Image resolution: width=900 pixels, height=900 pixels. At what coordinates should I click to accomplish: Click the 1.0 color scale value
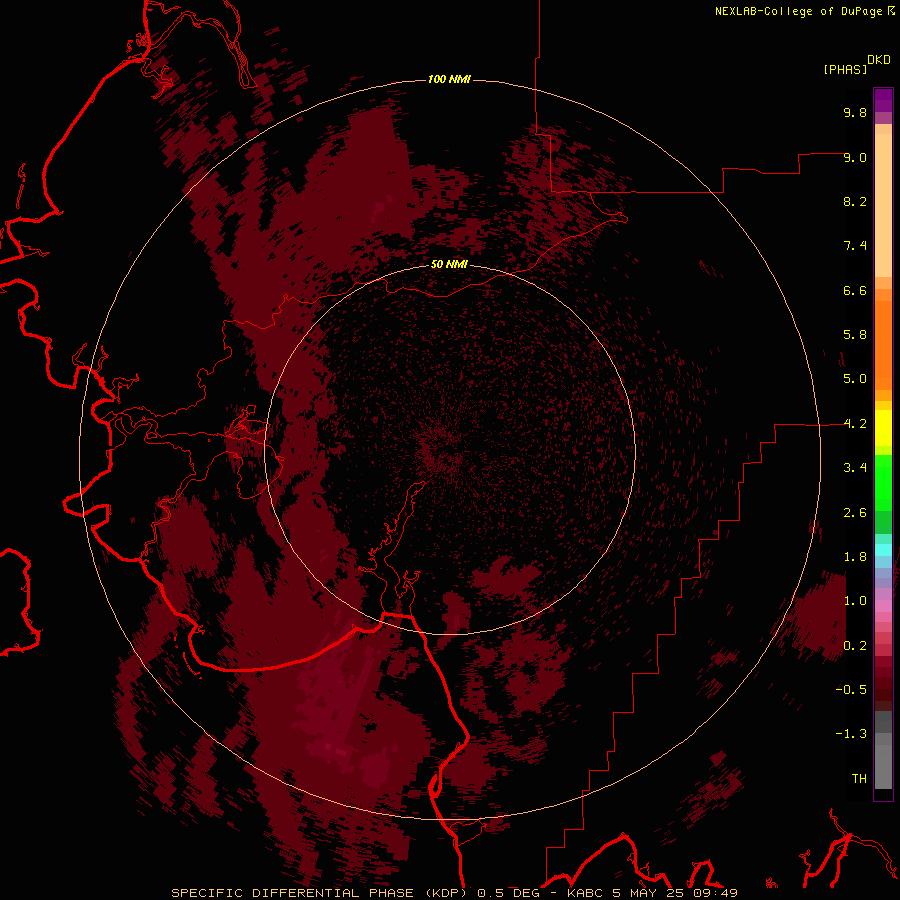pyautogui.click(x=855, y=601)
